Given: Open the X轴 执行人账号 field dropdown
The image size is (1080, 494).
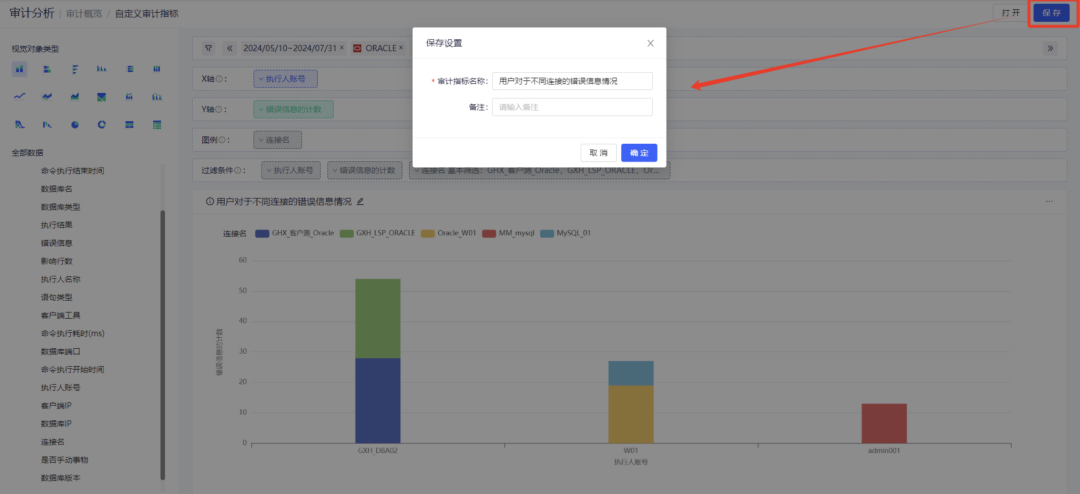Looking at the screenshot, I should tap(285, 79).
